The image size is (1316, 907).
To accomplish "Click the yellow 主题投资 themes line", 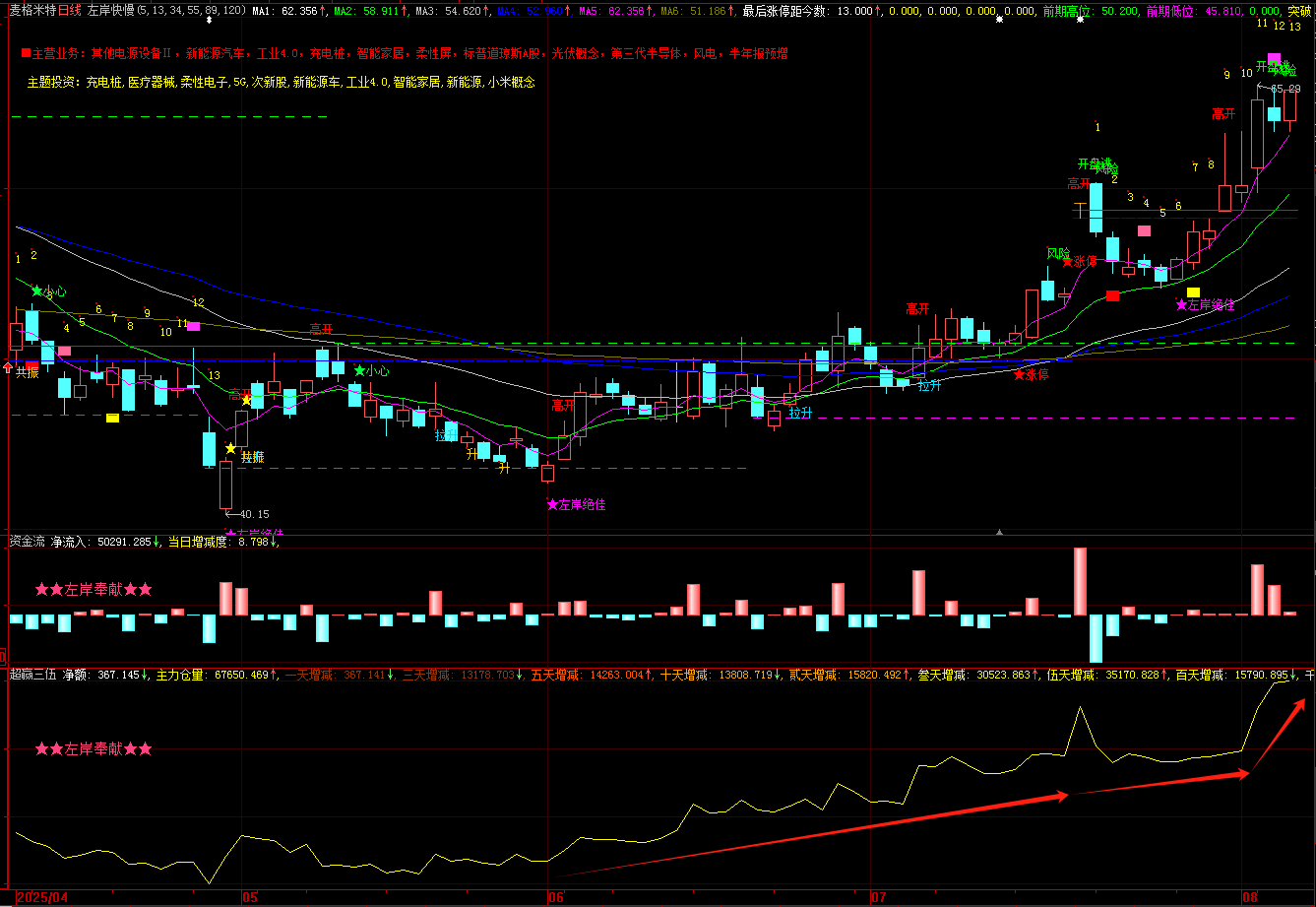I will coord(282,83).
